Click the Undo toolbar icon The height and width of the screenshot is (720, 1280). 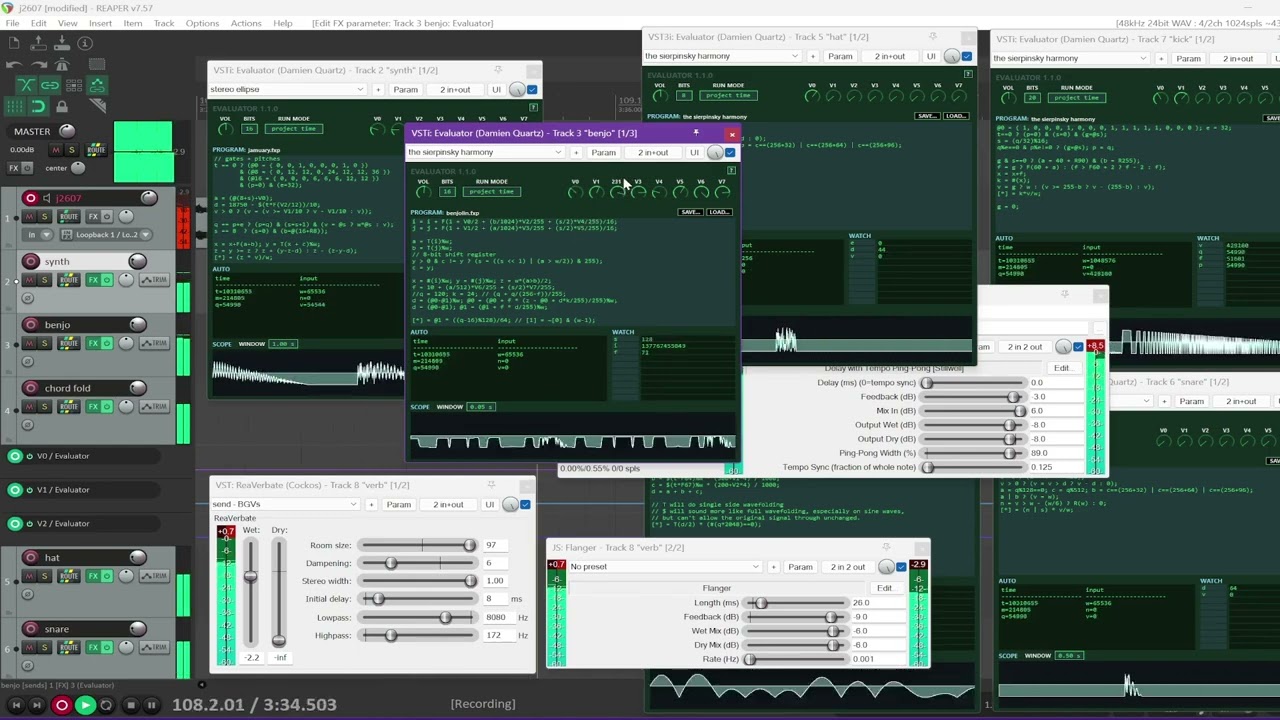pyautogui.click(x=14, y=65)
